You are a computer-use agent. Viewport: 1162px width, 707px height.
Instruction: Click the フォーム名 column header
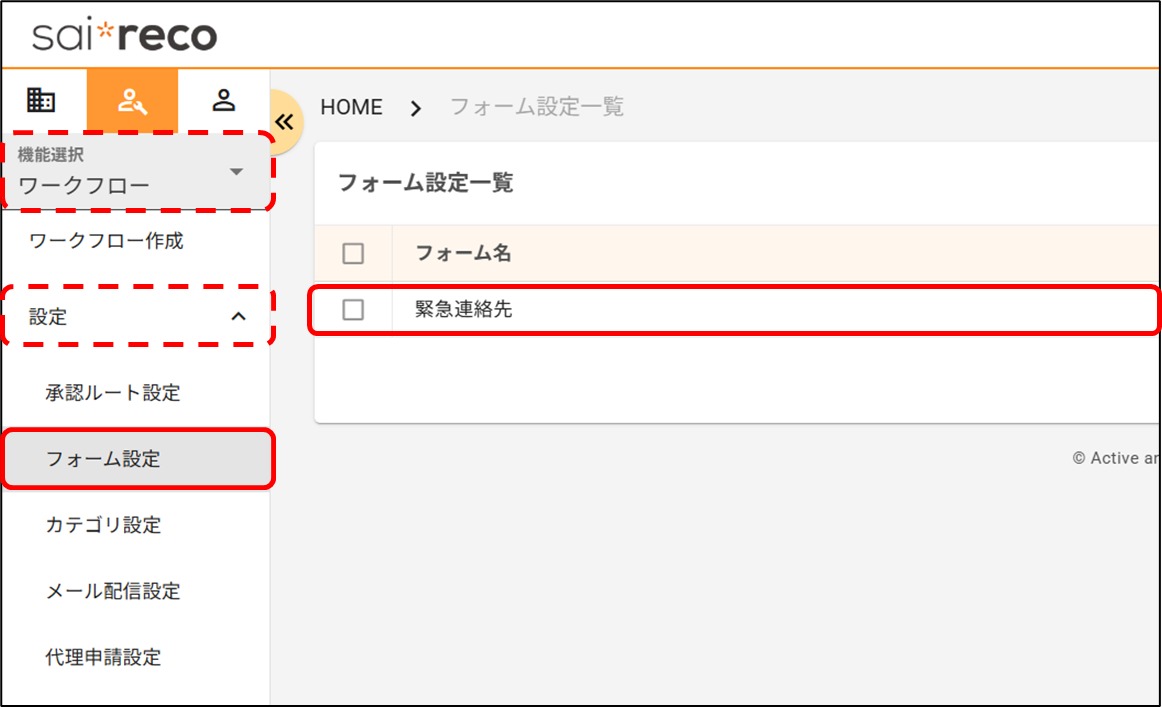tap(463, 254)
